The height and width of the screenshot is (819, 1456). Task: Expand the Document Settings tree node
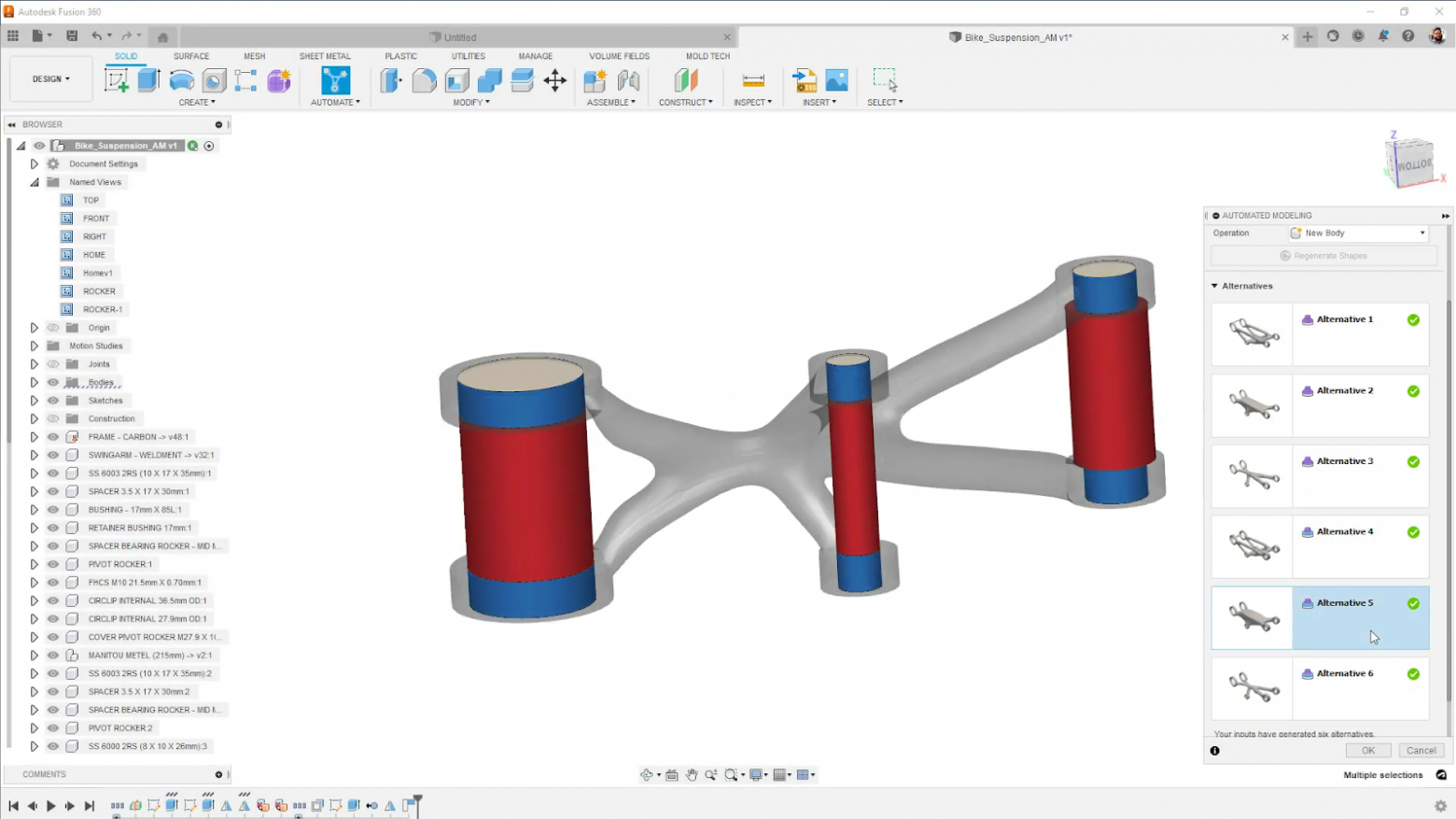click(x=35, y=164)
